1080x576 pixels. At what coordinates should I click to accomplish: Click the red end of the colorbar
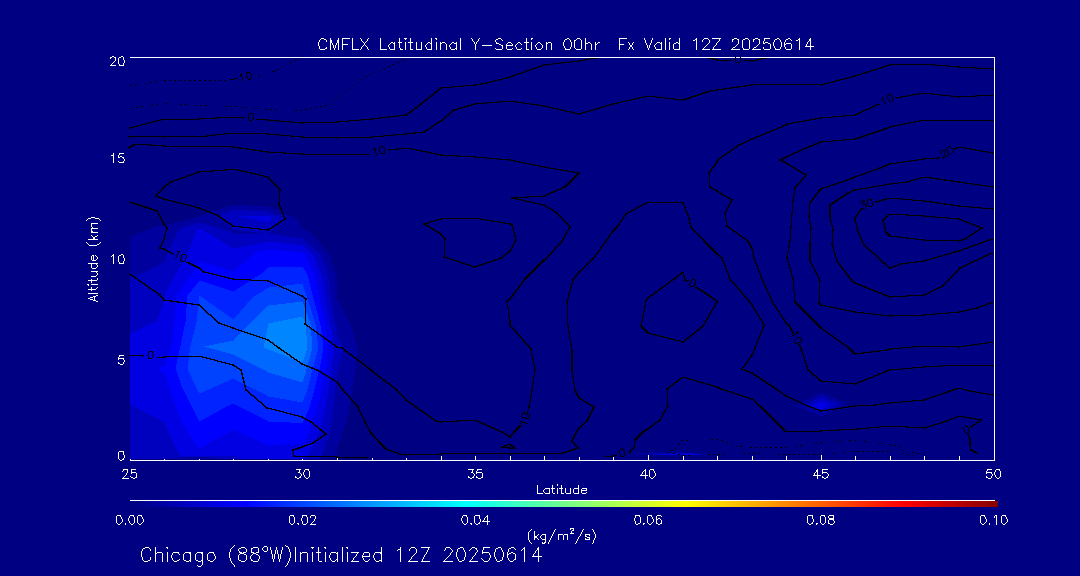[990, 502]
